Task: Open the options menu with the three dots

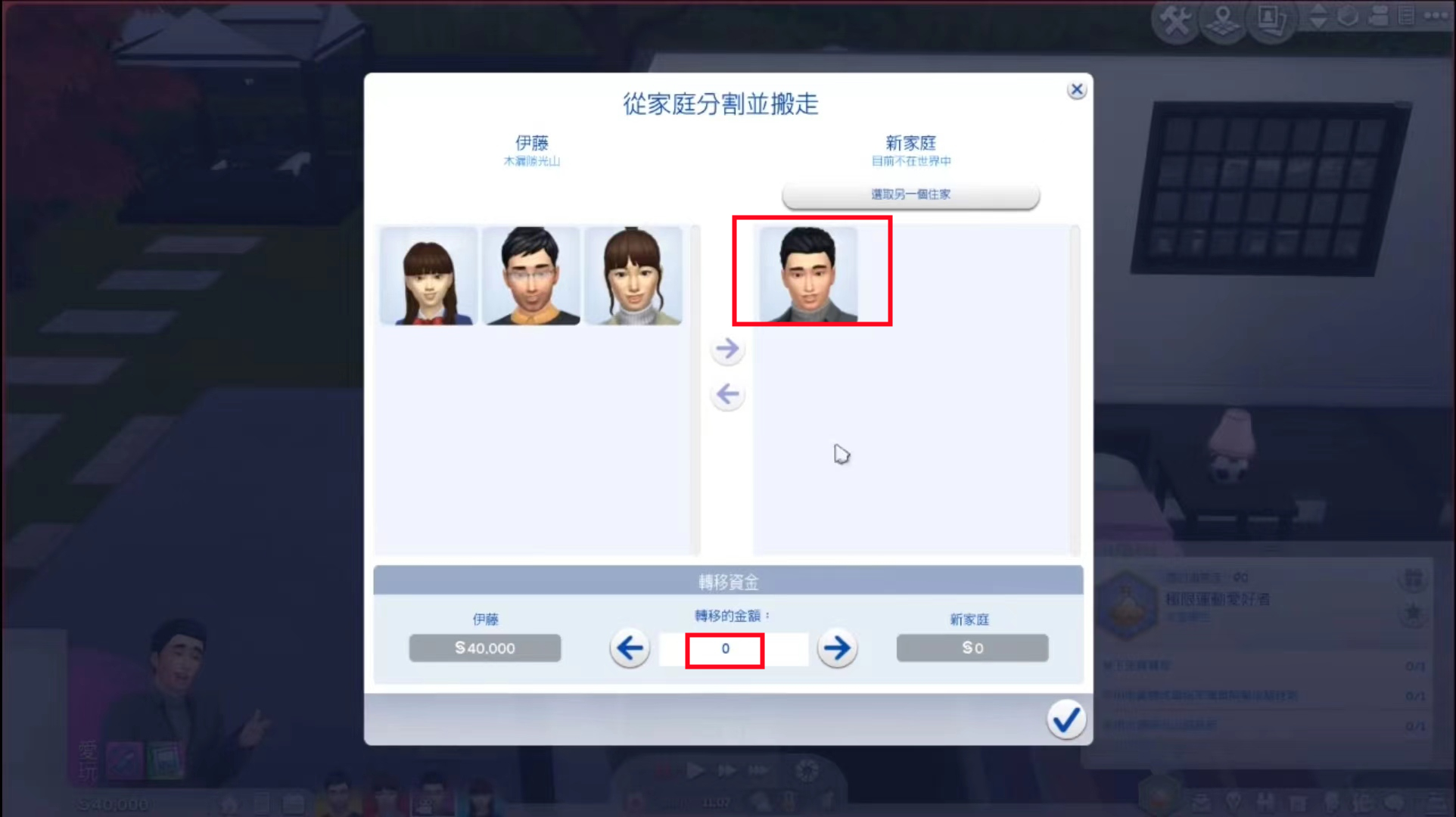Action: (1436, 16)
